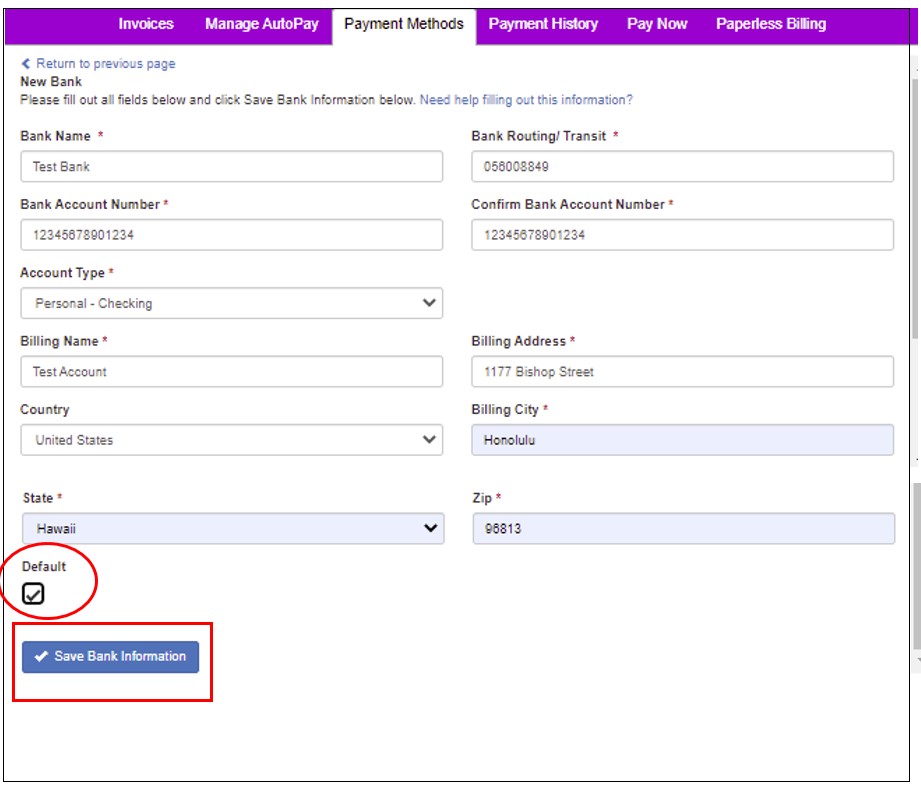Click the back chevron icon near Return to previous page
Viewport: 921px width, 789px height.
[26, 63]
